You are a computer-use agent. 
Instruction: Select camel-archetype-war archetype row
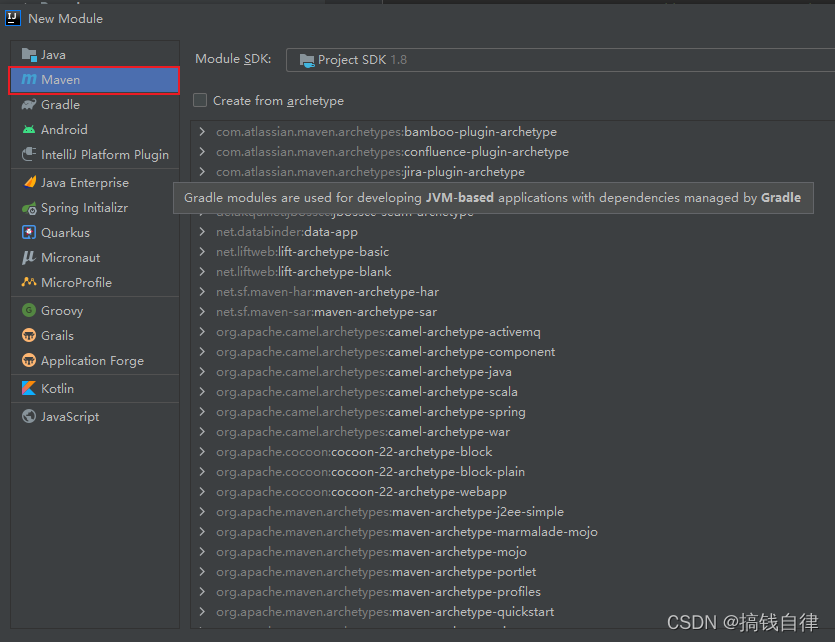click(512, 432)
